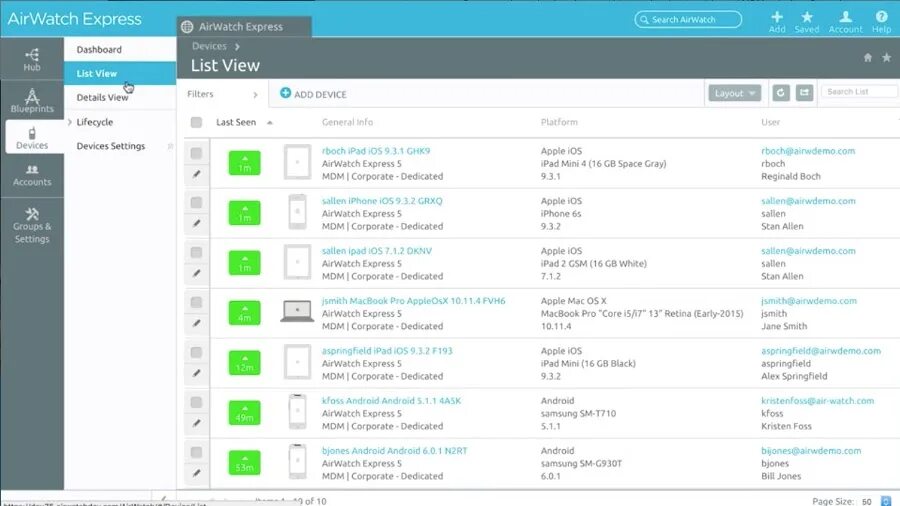
Task: Edit sallen ipad device with pencil icon
Action: point(196,273)
